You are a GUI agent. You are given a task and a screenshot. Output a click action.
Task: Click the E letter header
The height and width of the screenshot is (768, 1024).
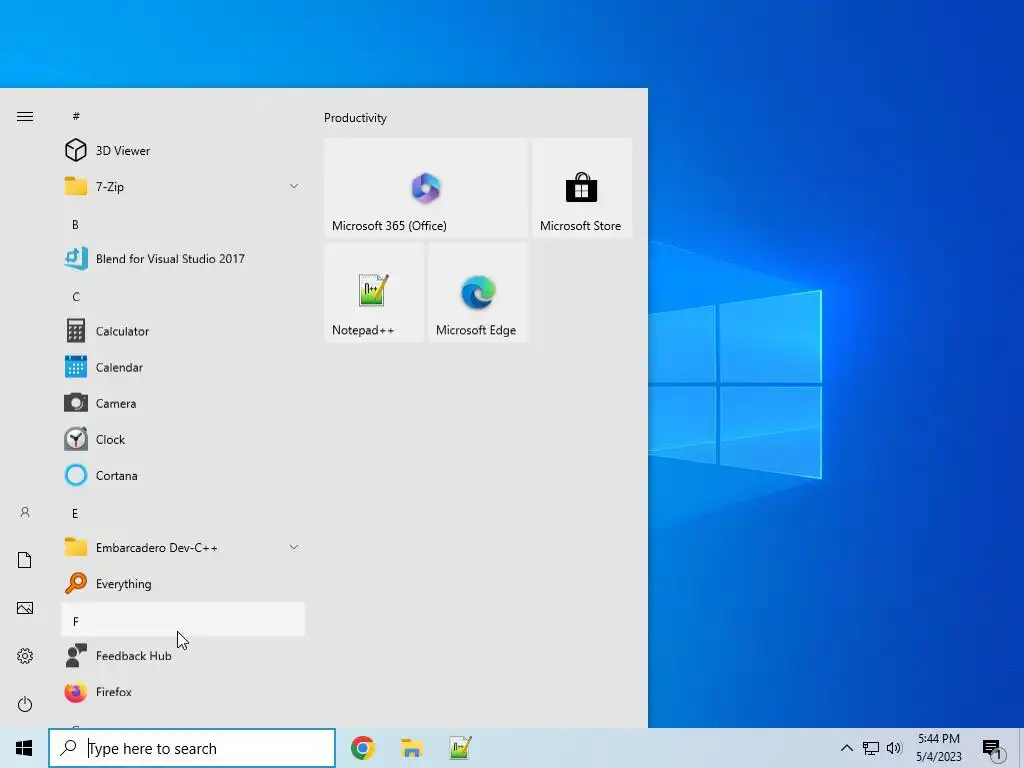point(75,514)
